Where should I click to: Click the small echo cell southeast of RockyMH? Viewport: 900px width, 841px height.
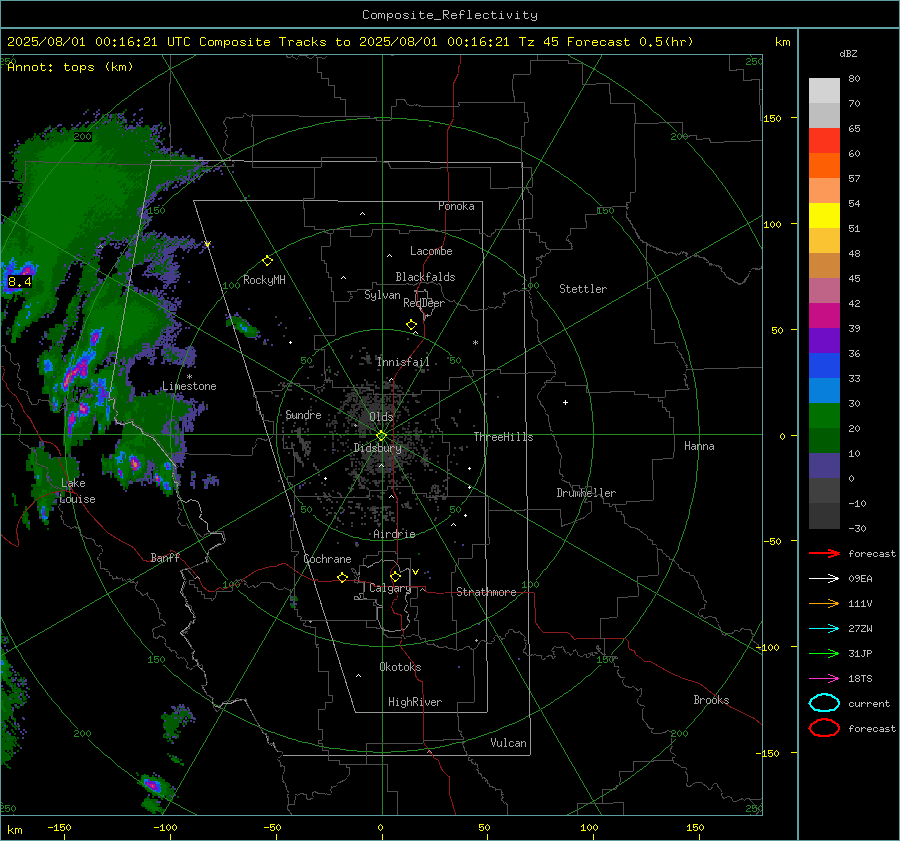pyautogui.click(x=245, y=327)
